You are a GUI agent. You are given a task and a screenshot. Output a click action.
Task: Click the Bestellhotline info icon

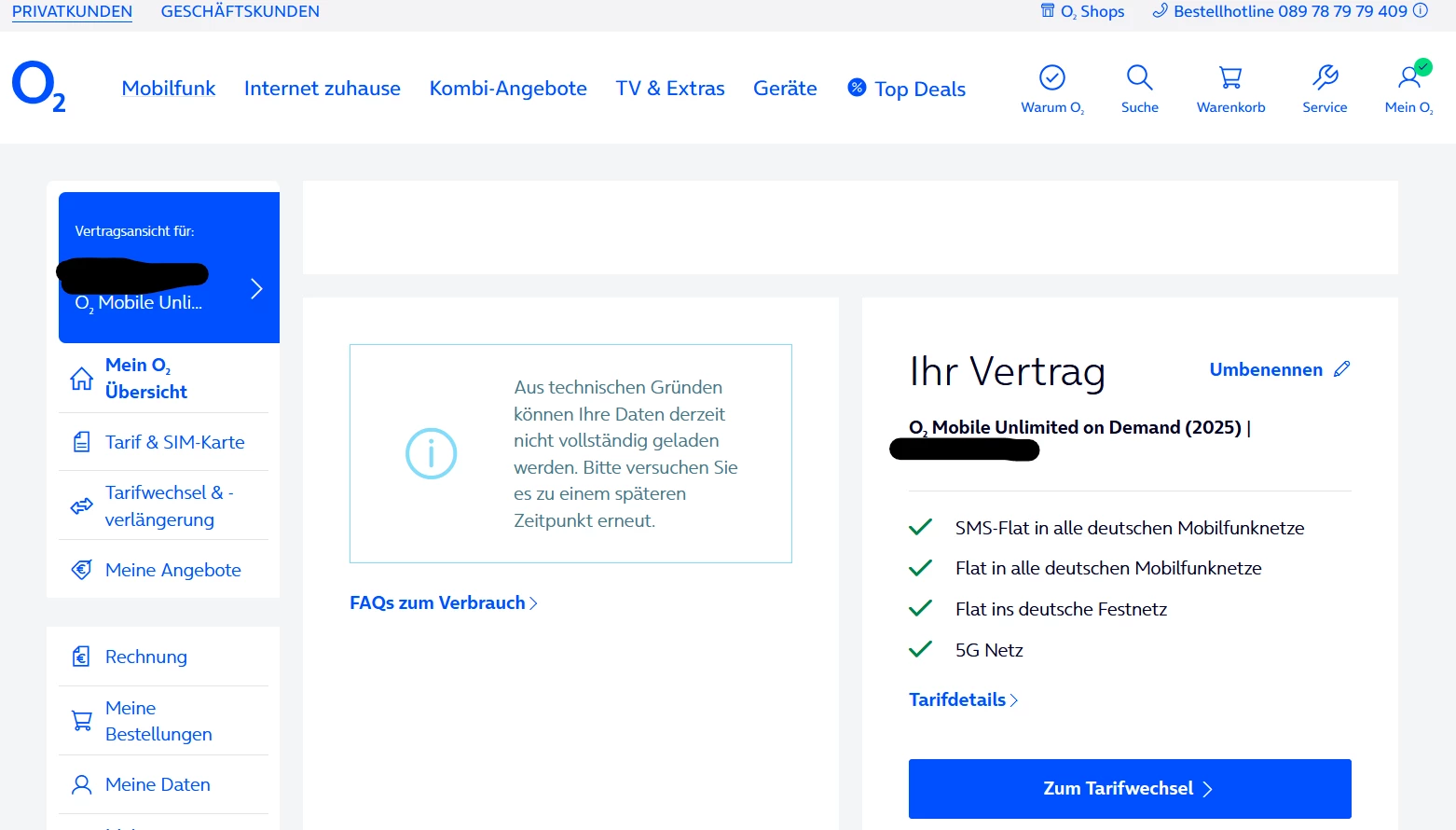point(1421,11)
